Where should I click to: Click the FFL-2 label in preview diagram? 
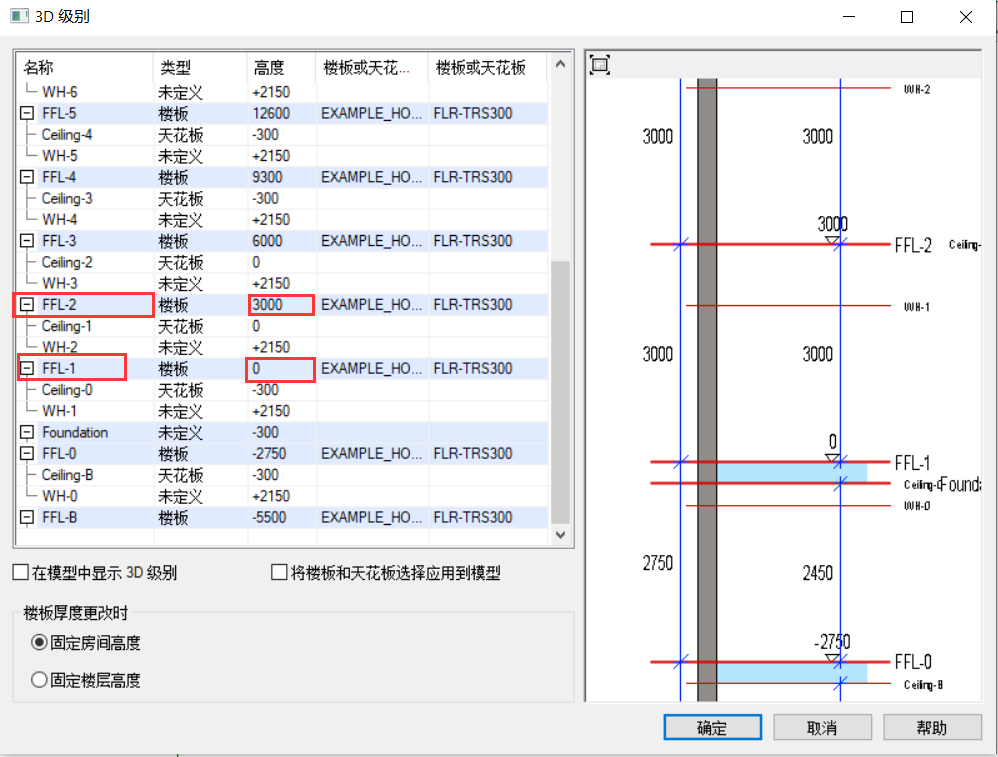tap(913, 245)
